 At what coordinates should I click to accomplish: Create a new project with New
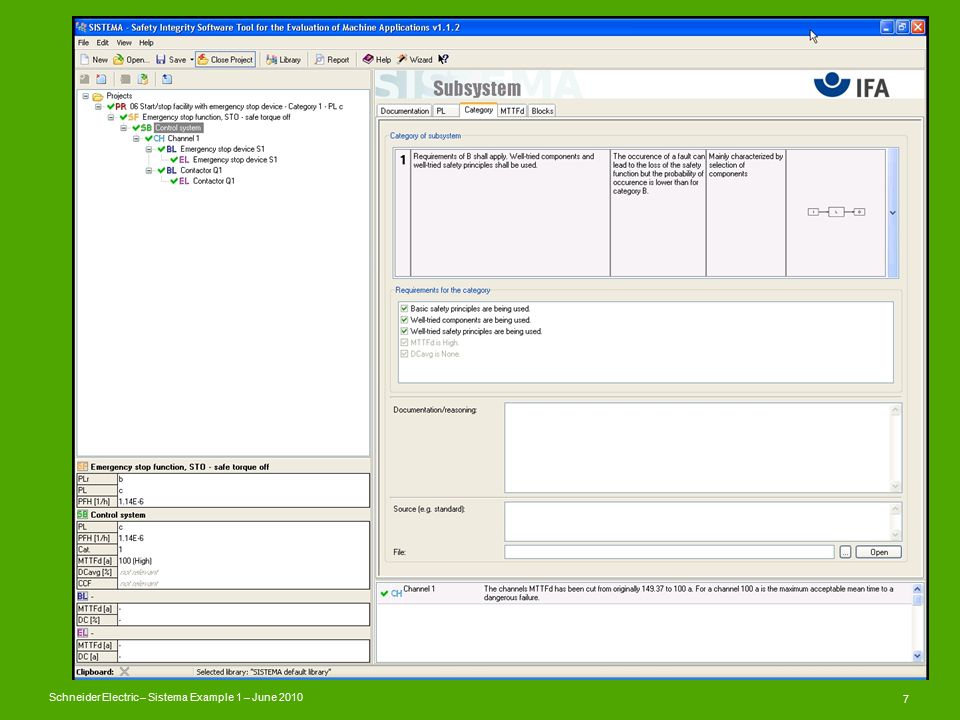[x=94, y=59]
